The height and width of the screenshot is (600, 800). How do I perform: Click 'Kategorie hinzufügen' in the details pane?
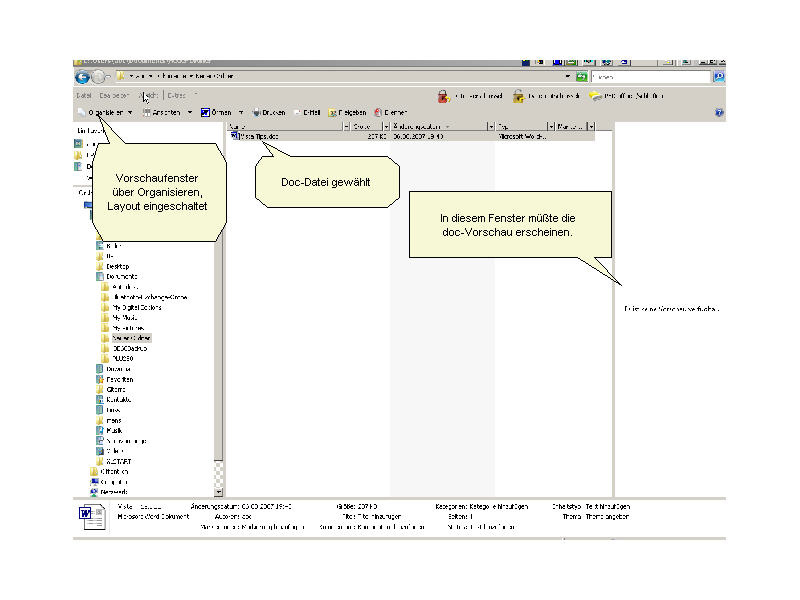pos(498,507)
